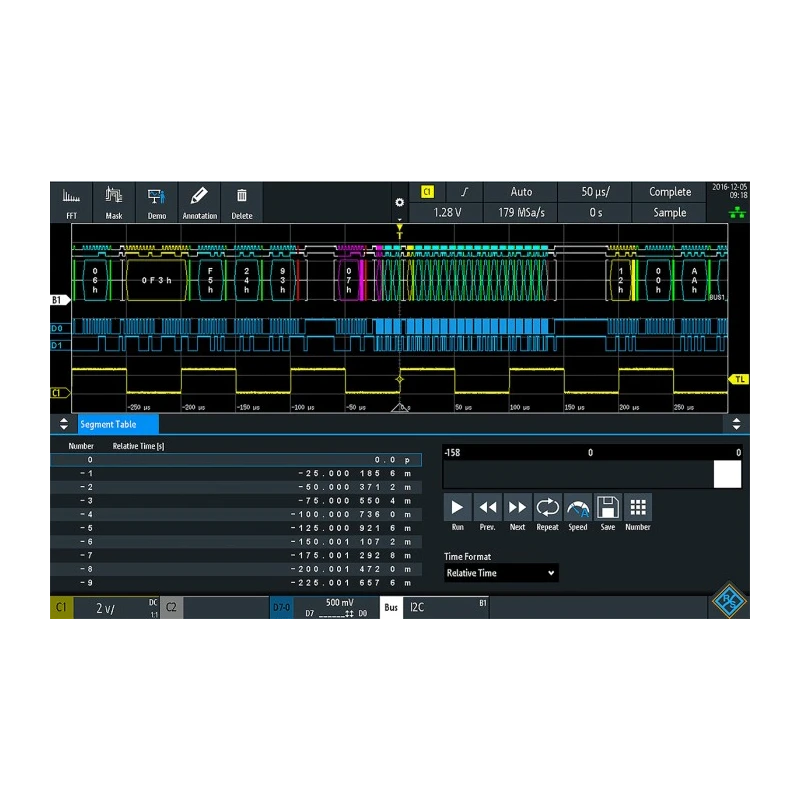Click the C1 waveform channel marker

click(60, 393)
